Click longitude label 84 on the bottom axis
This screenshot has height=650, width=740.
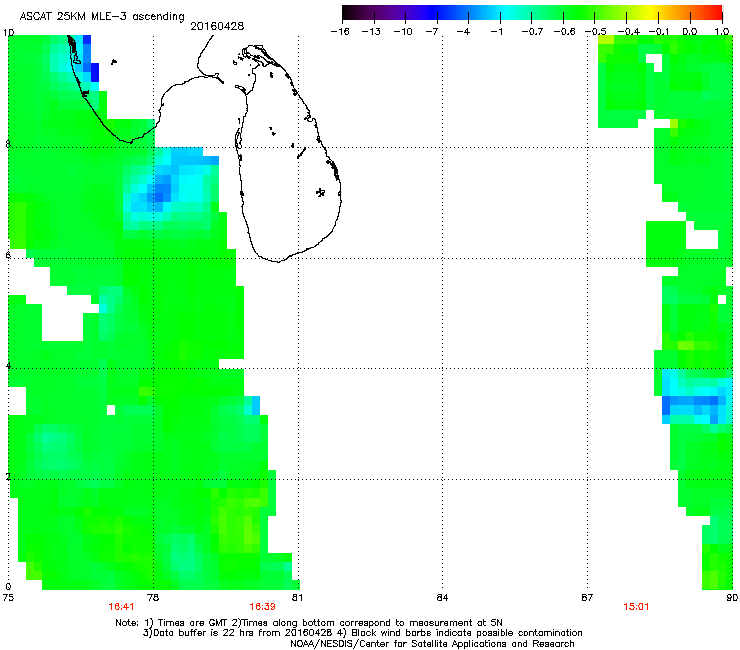(x=442, y=598)
